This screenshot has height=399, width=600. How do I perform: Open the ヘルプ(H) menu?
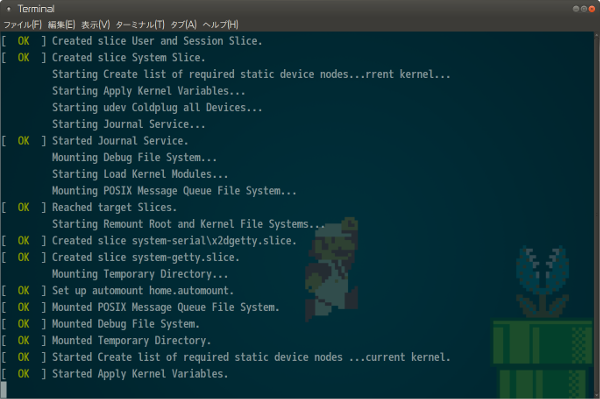tap(220, 25)
